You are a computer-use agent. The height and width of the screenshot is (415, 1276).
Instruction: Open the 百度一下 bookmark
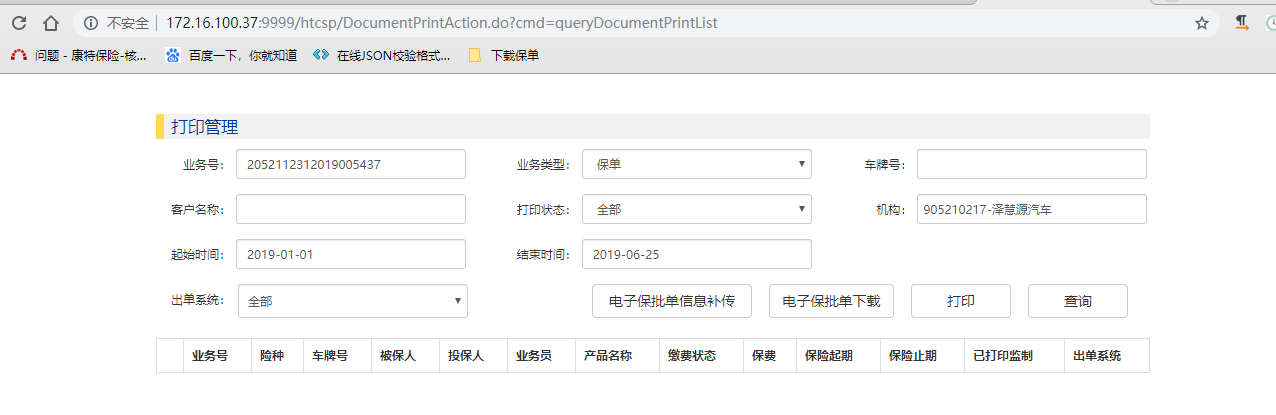tap(232, 56)
